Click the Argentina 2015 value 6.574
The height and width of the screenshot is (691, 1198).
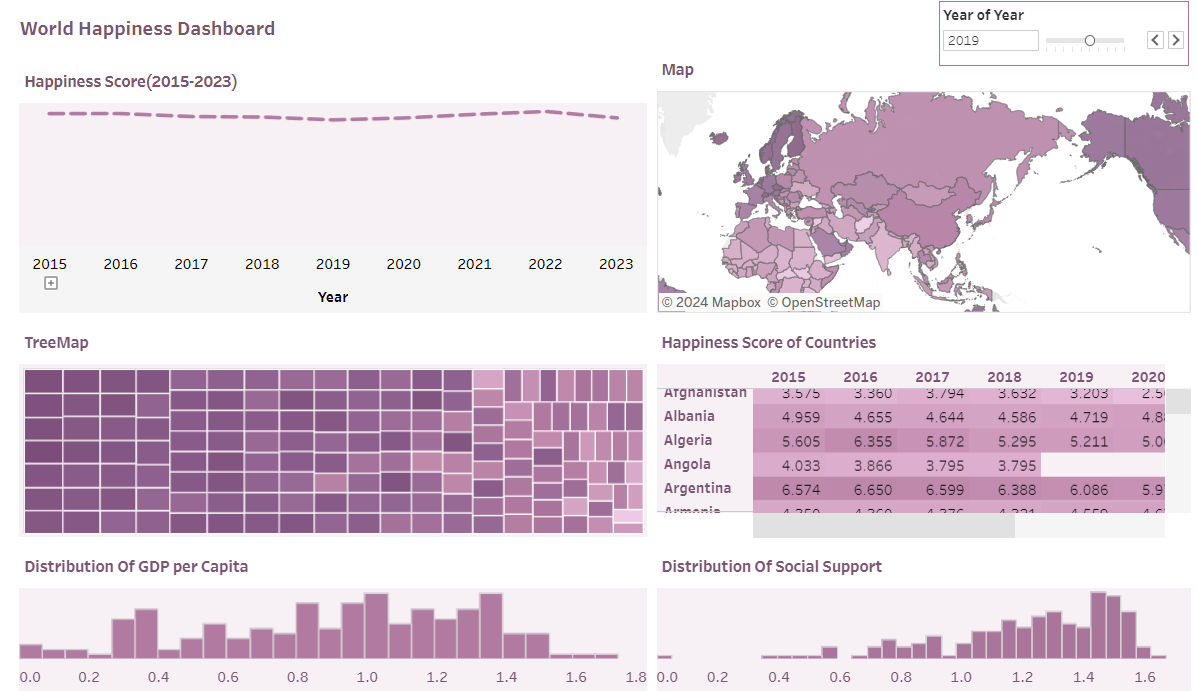click(801, 490)
